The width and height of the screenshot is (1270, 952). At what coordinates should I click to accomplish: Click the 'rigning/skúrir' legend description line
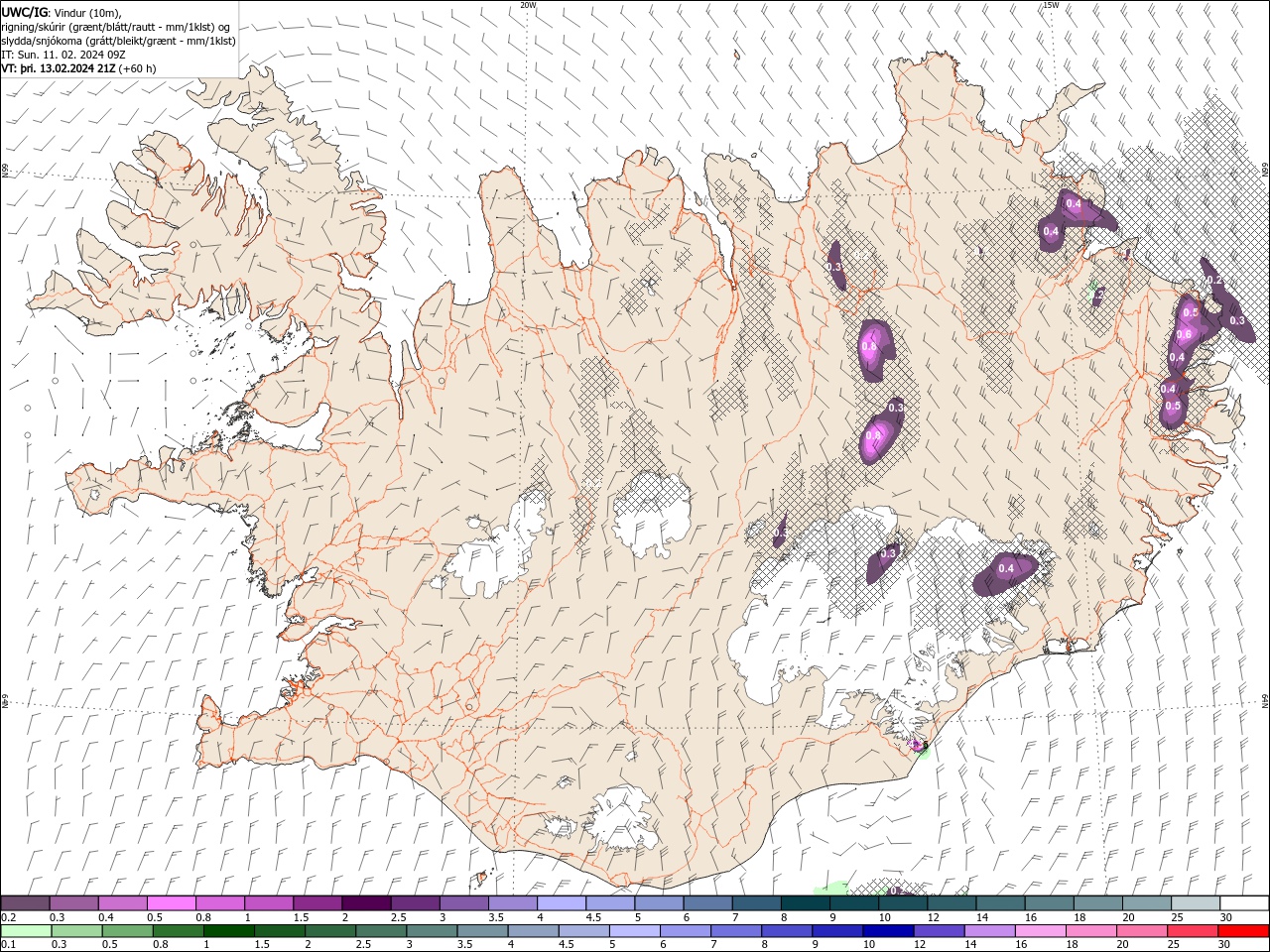116,27
